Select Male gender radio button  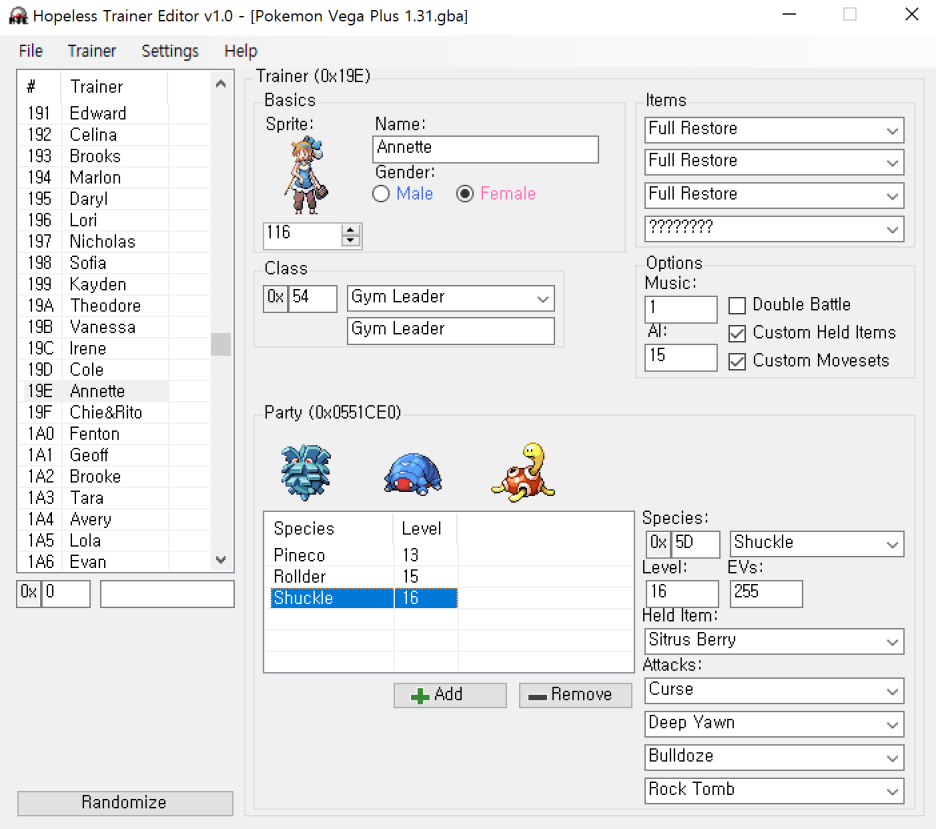381,194
